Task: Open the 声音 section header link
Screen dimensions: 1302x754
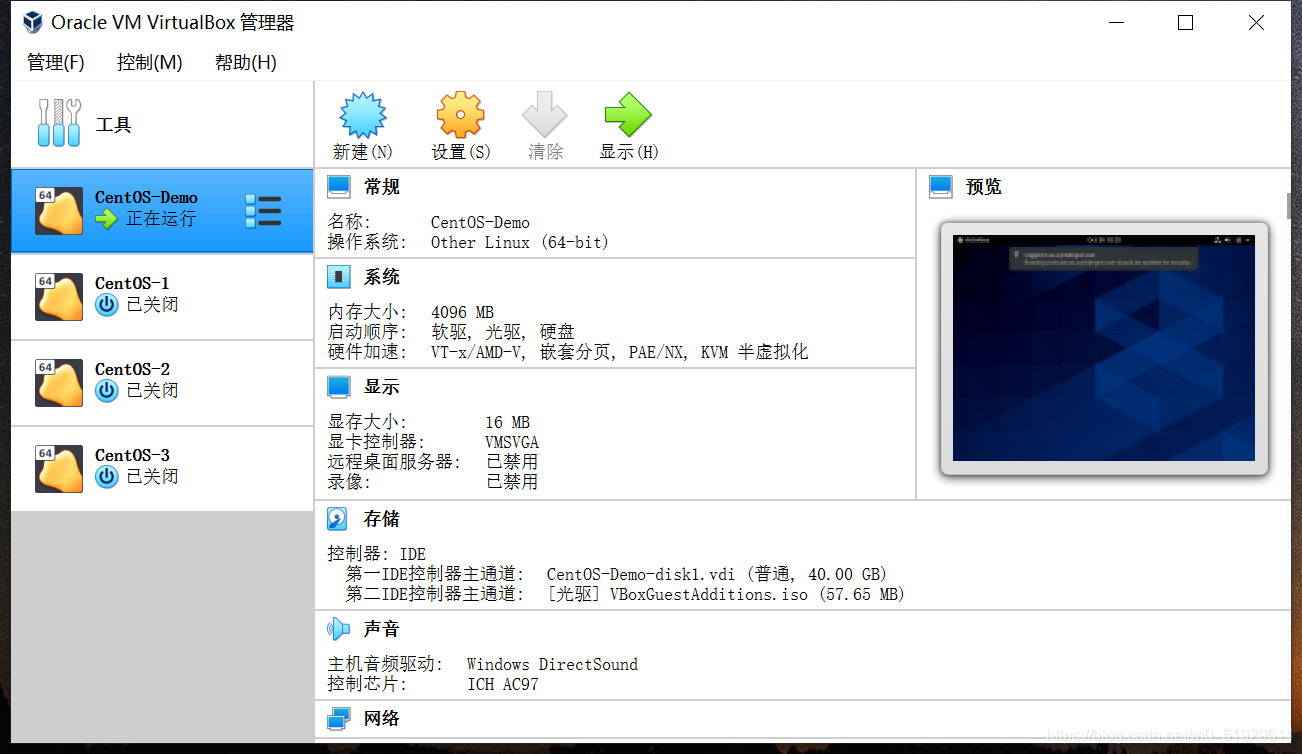Action: coord(382,629)
